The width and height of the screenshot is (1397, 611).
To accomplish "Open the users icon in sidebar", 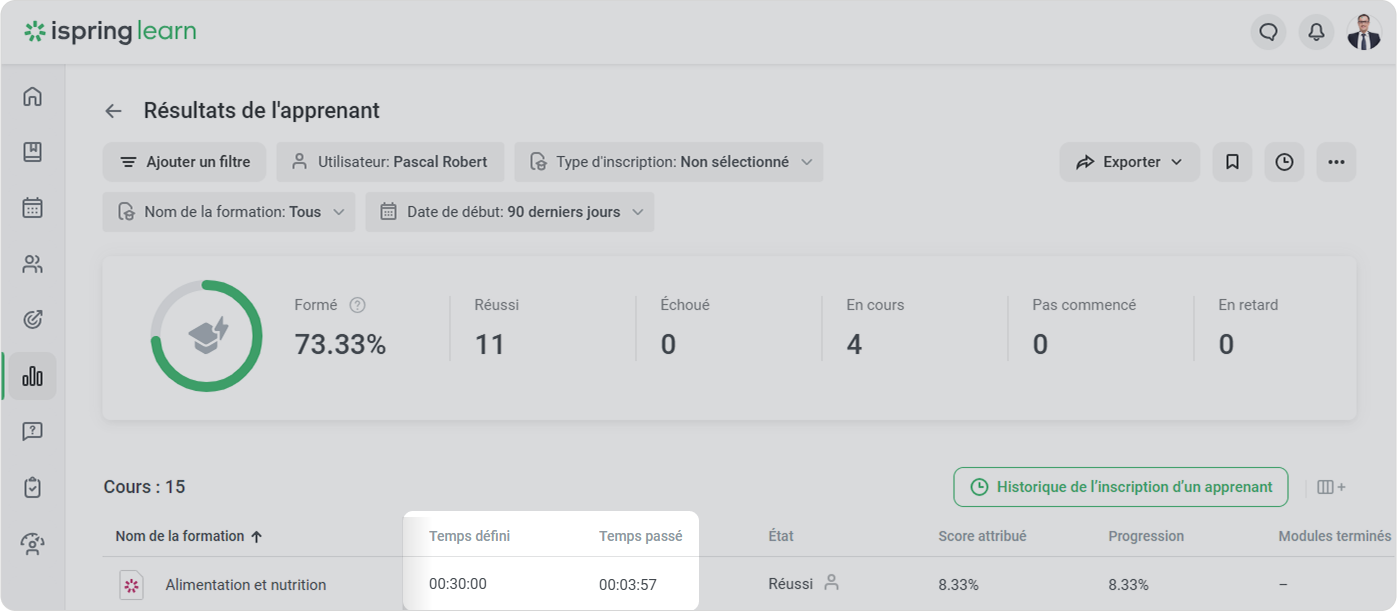I will point(32,264).
